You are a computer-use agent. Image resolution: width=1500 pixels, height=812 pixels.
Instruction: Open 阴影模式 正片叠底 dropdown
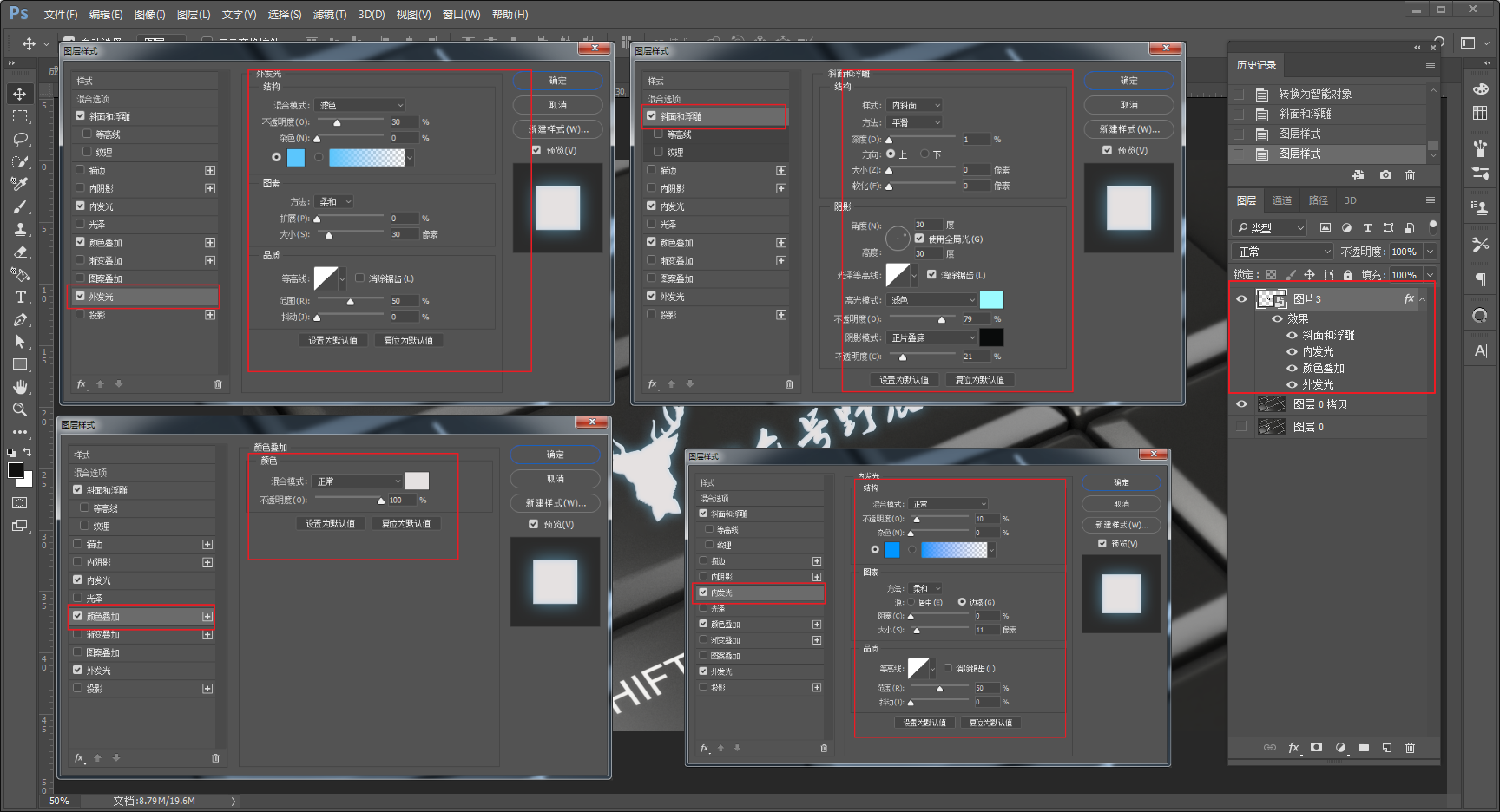(932, 337)
